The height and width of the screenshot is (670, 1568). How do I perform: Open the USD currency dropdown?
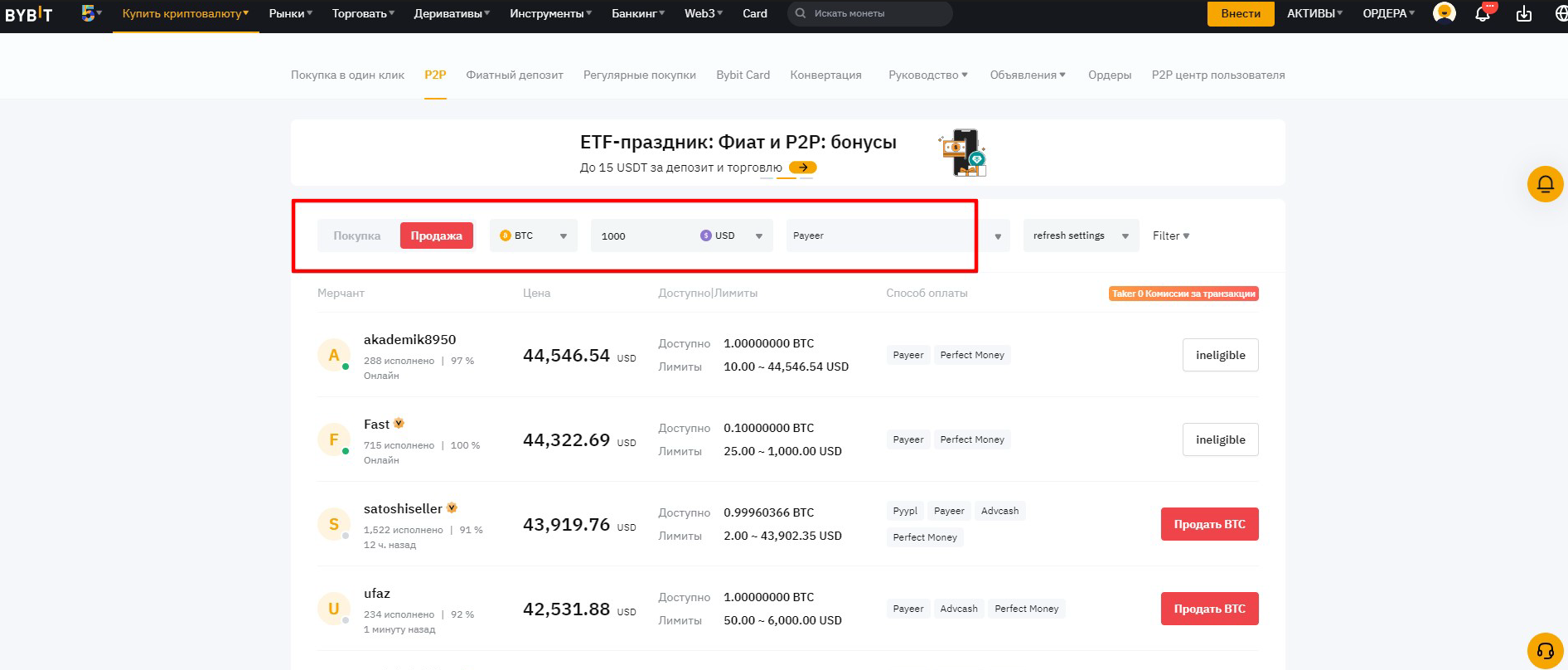click(x=731, y=235)
